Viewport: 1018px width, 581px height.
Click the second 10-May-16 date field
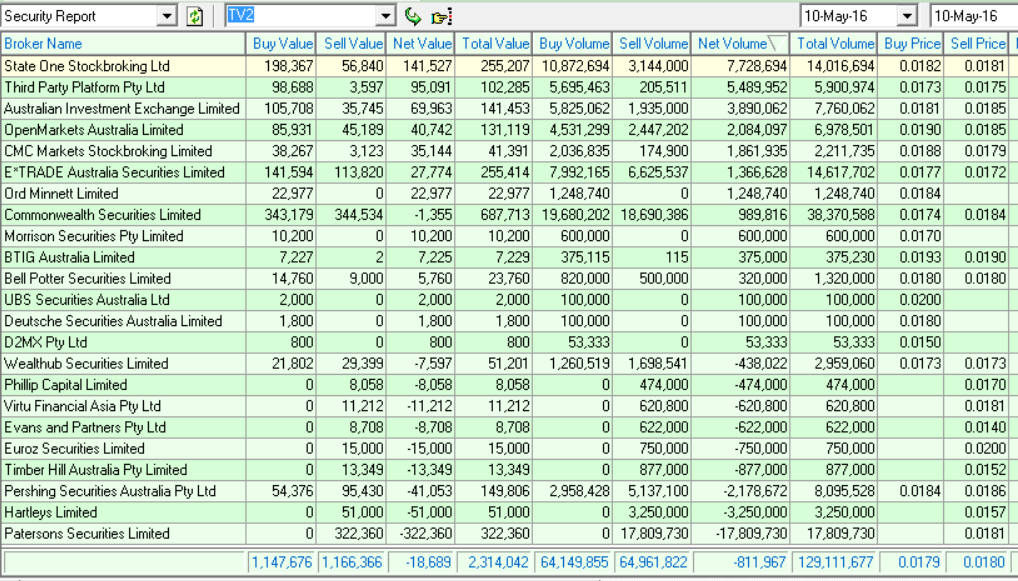pyautogui.click(x=973, y=16)
